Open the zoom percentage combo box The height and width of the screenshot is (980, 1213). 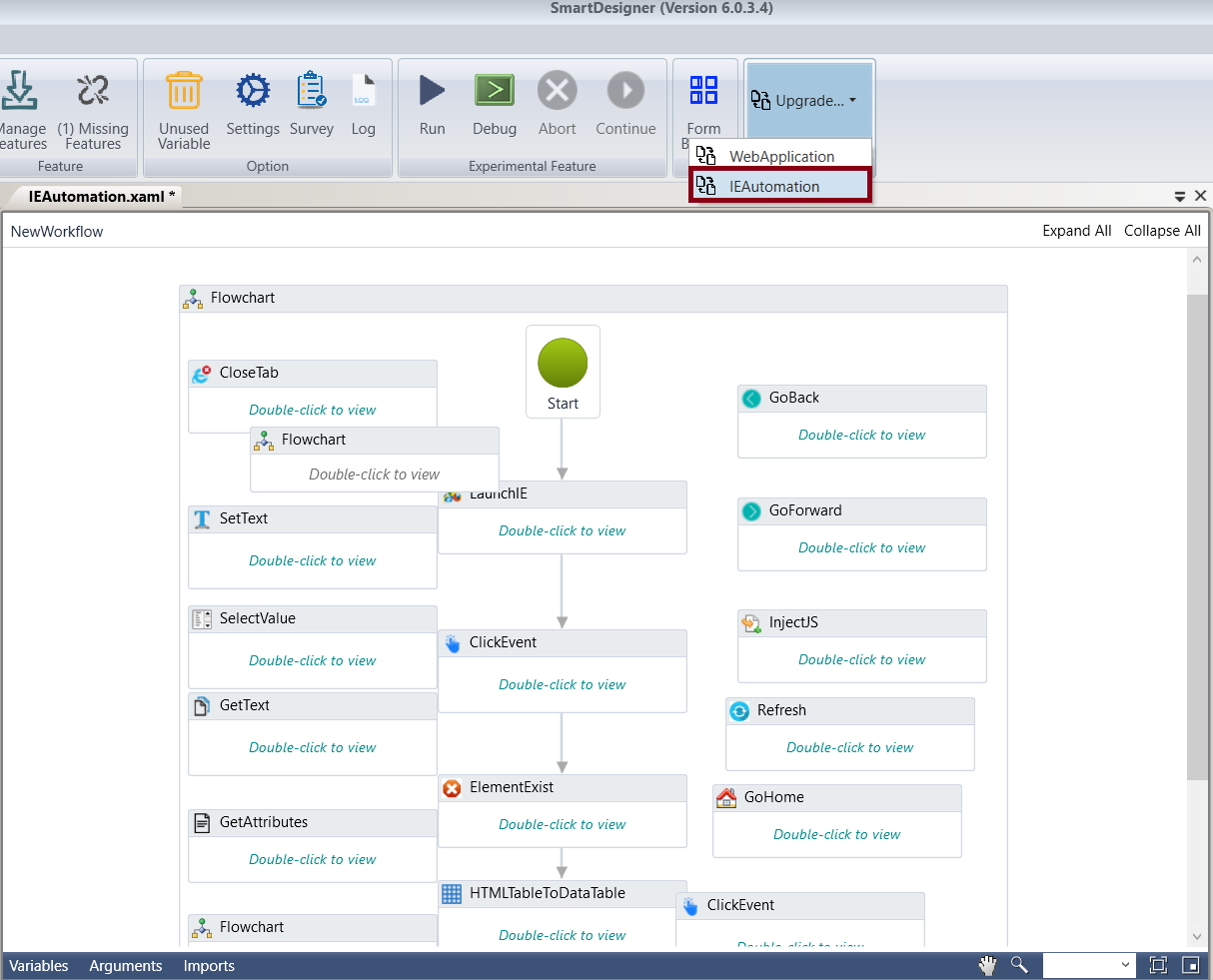point(1089,965)
